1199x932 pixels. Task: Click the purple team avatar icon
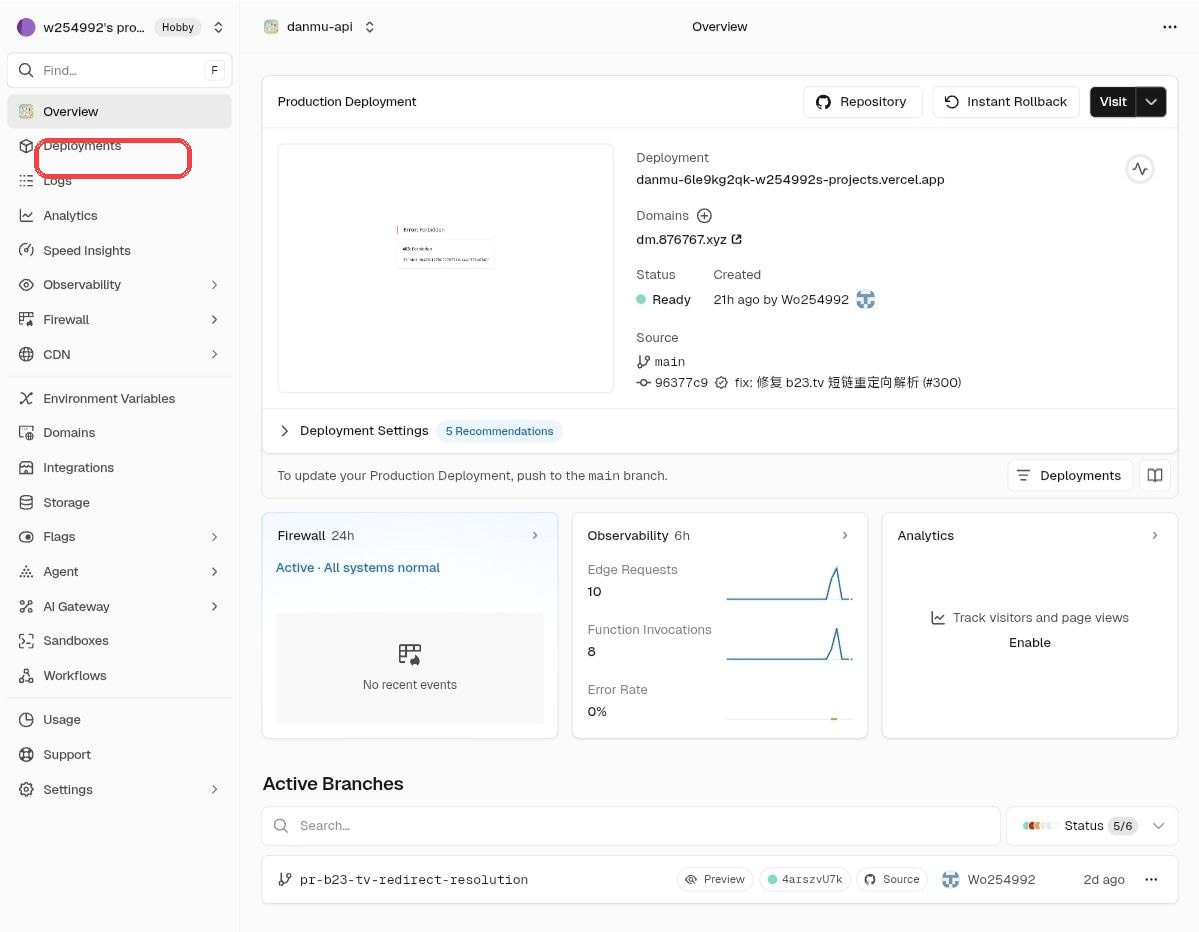pyautogui.click(x=26, y=27)
